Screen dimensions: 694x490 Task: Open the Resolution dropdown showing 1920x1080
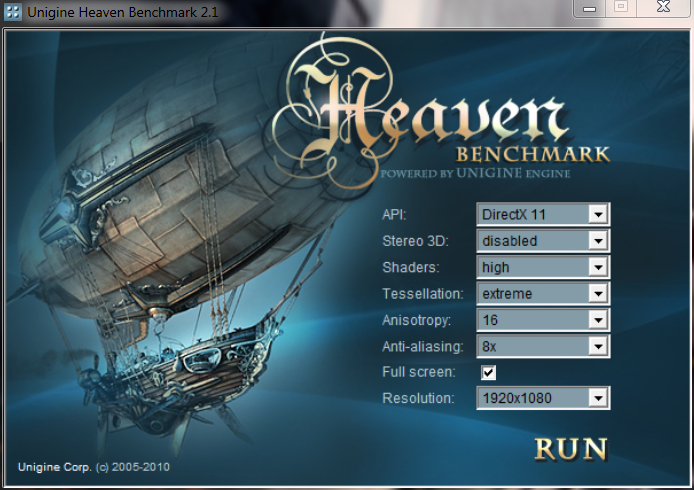point(543,398)
